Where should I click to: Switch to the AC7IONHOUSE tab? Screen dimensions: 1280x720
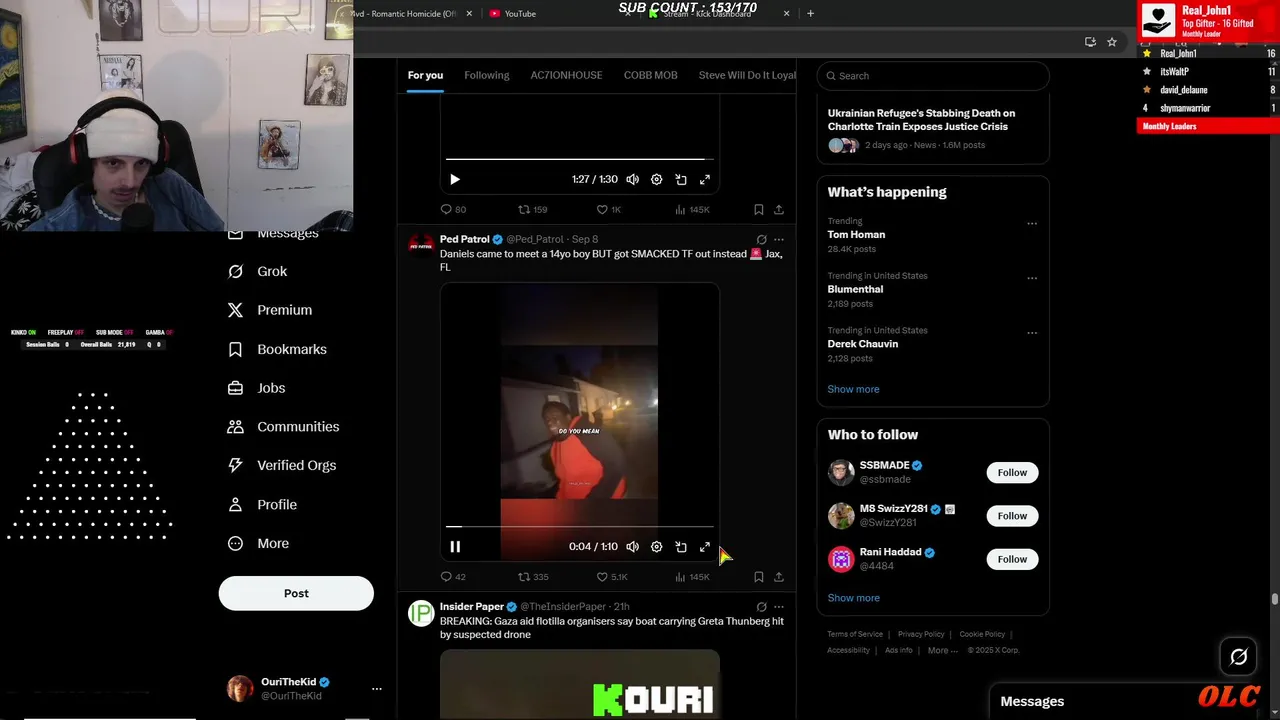[x=567, y=75]
